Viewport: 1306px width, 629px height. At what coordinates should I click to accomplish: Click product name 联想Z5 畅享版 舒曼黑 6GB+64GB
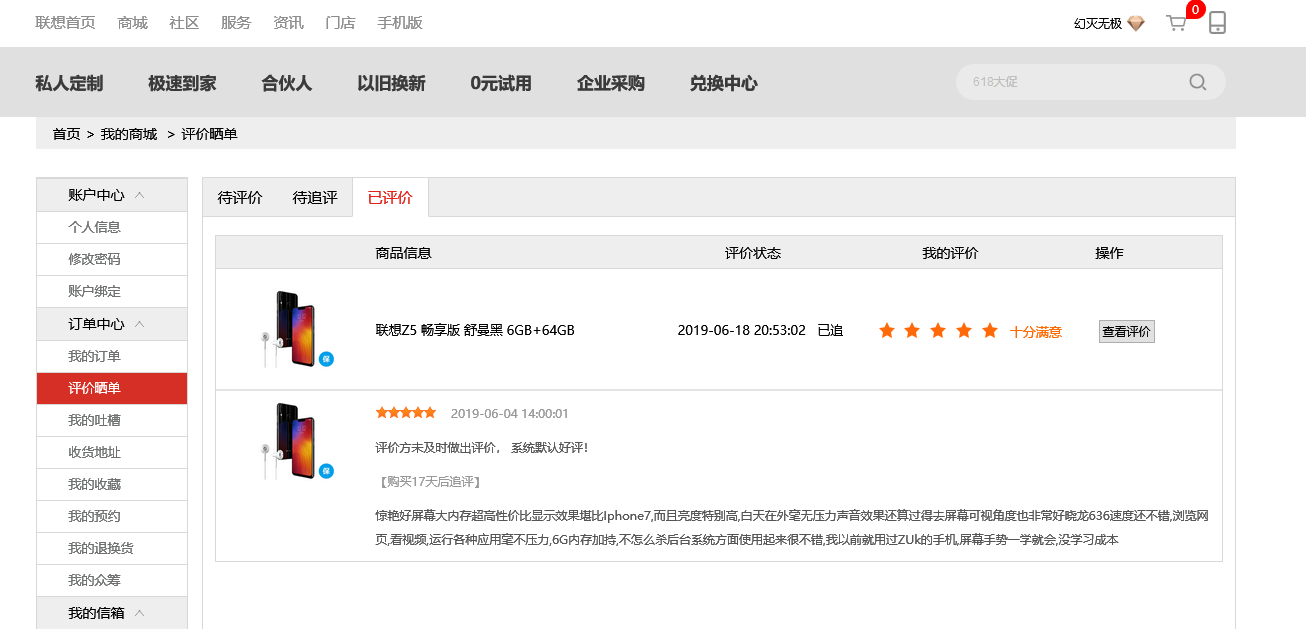(x=475, y=331)
